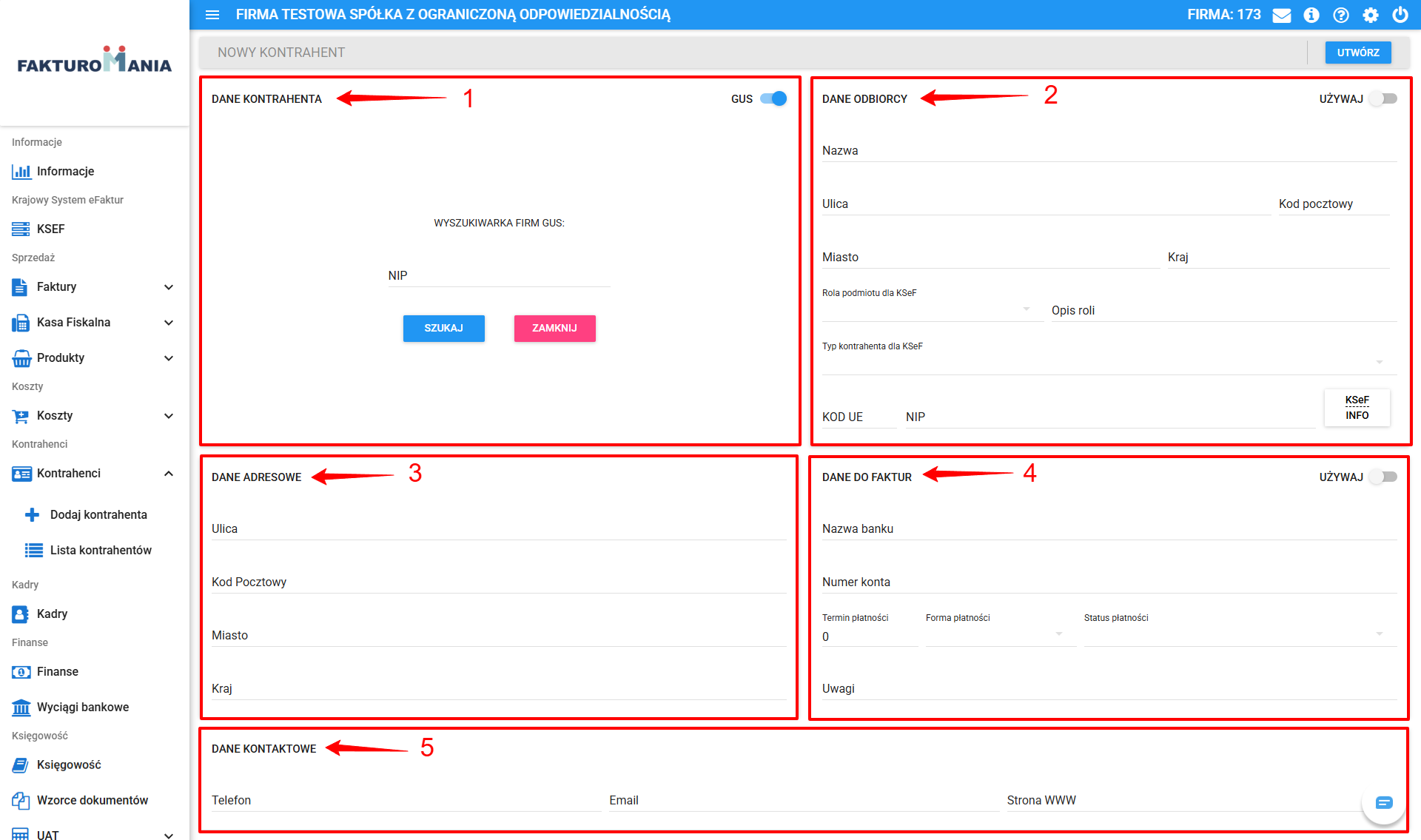Click the power logout icon
Image resolution: width=1421 pixels, height=840 pixels.
click(x=1400, y=15)
